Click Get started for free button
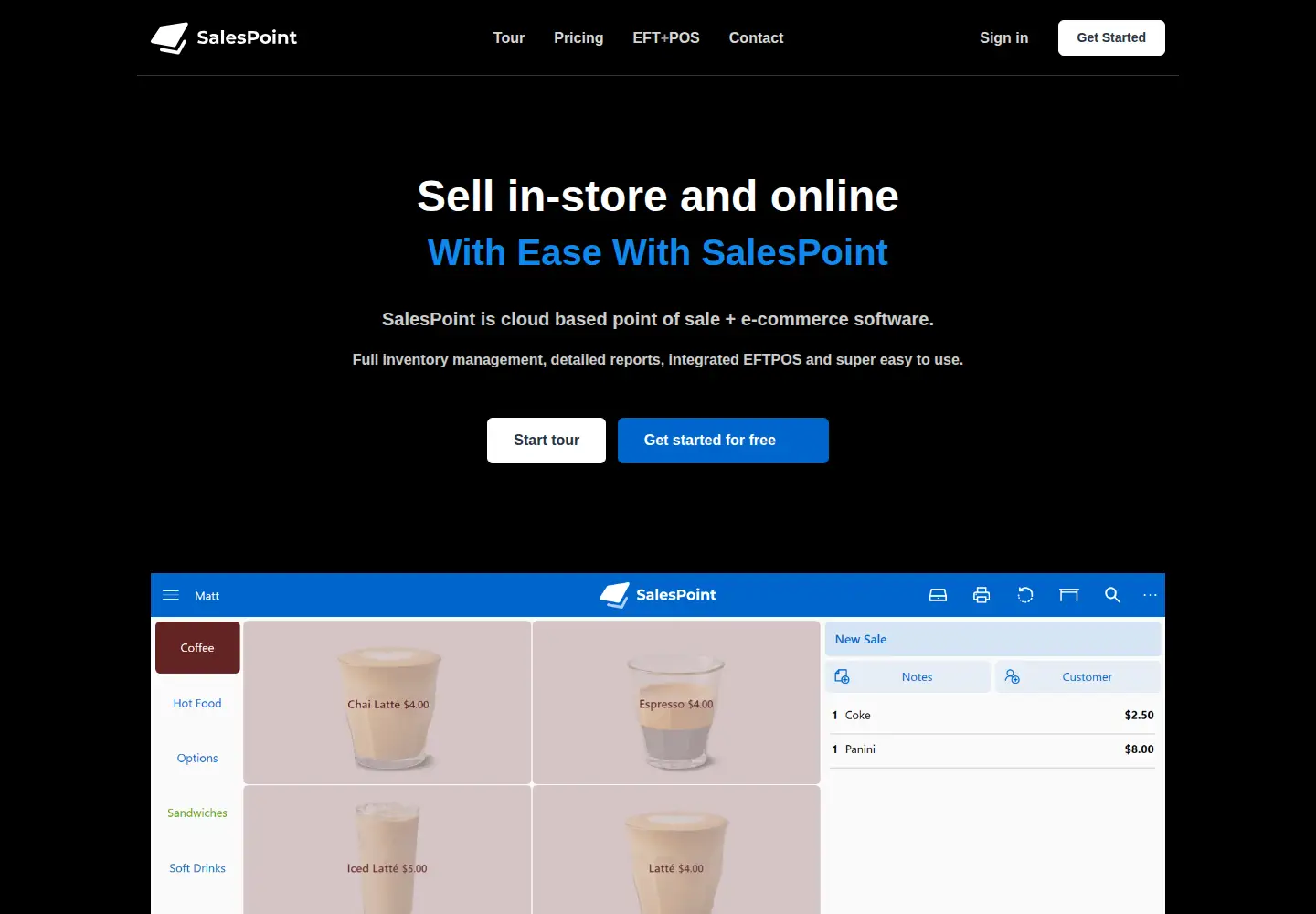Viewport: 1316px width, 914px height. pos(723,441)
